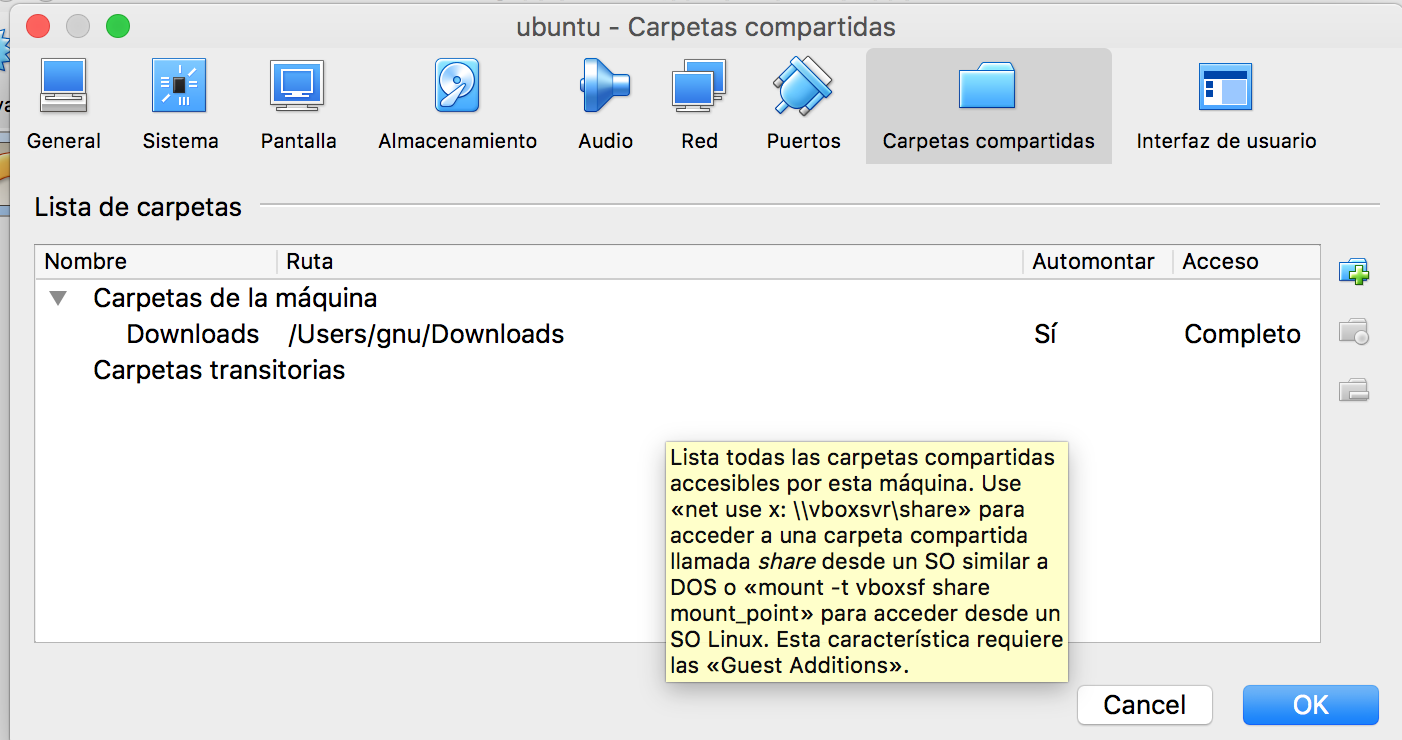Switch to the Puertos tab label
Screen dimensions: 1402x740
tap(804, 141)
